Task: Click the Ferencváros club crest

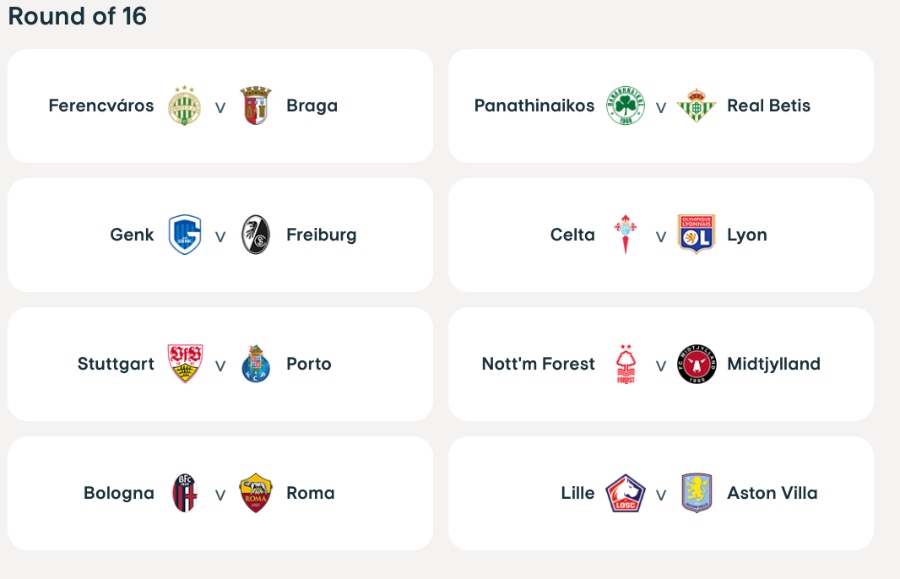Action: coord(185,106)
